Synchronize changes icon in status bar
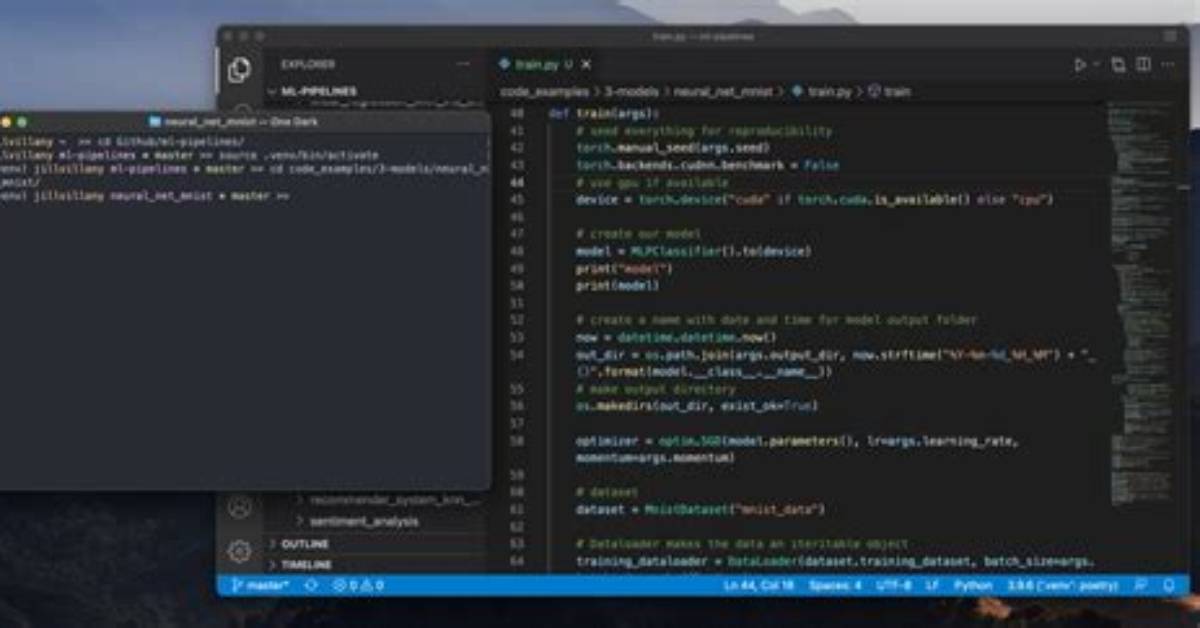1200x628 pixels. [x=311, y=585]
